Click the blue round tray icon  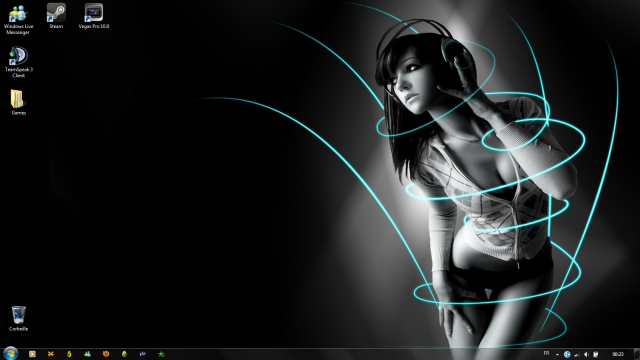pos(567,354)
